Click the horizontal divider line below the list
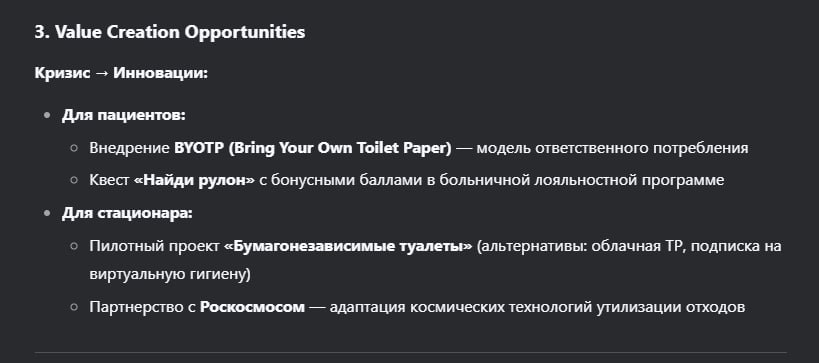Screen dimensions: 819x363 pyautogui.click(x=410, y=353)
